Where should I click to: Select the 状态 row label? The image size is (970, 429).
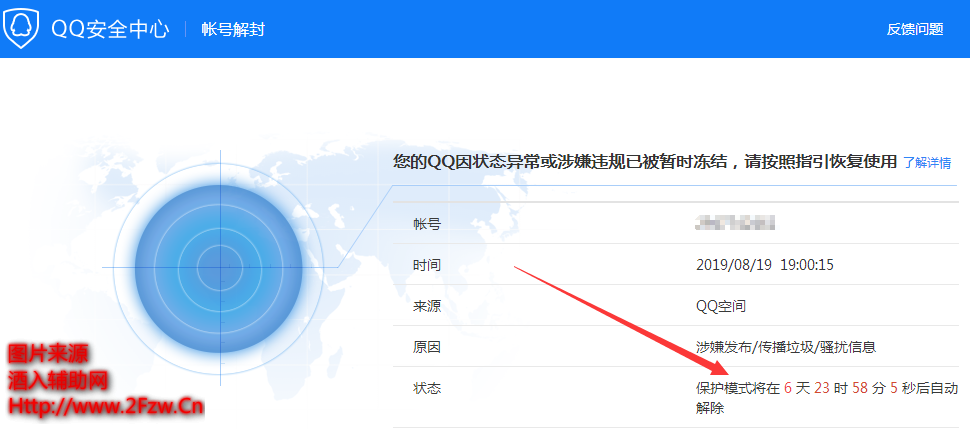427,388
